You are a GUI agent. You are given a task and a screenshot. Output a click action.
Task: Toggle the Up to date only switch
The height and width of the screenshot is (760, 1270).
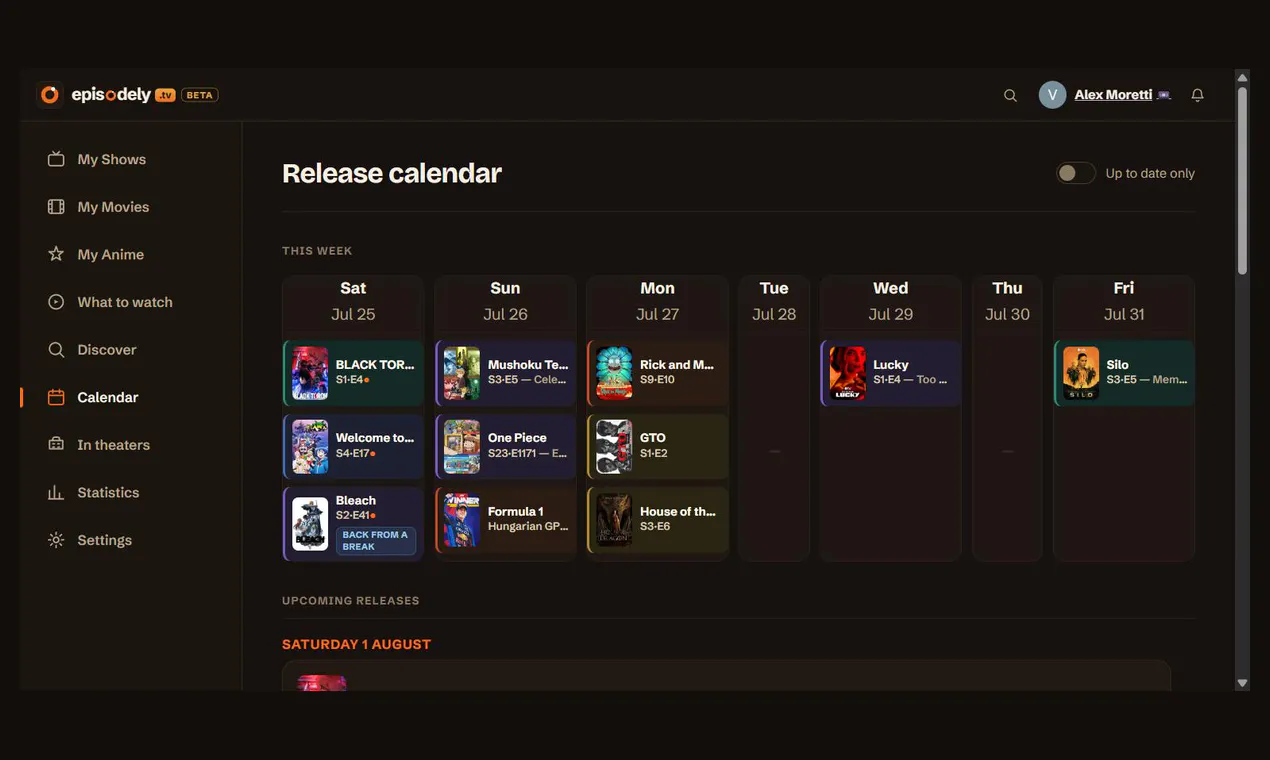[x=1076, y=173]
